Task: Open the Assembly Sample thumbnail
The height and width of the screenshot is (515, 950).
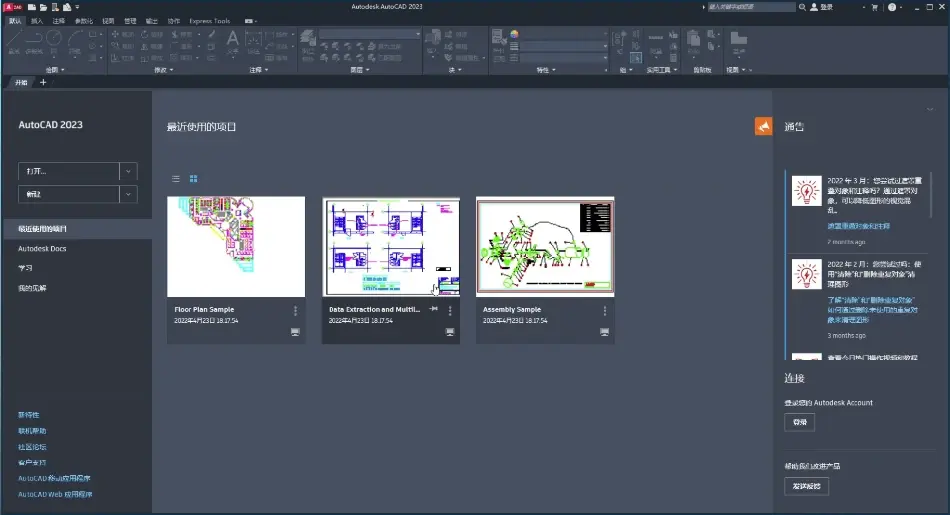Action: click(x=545, y=247)
